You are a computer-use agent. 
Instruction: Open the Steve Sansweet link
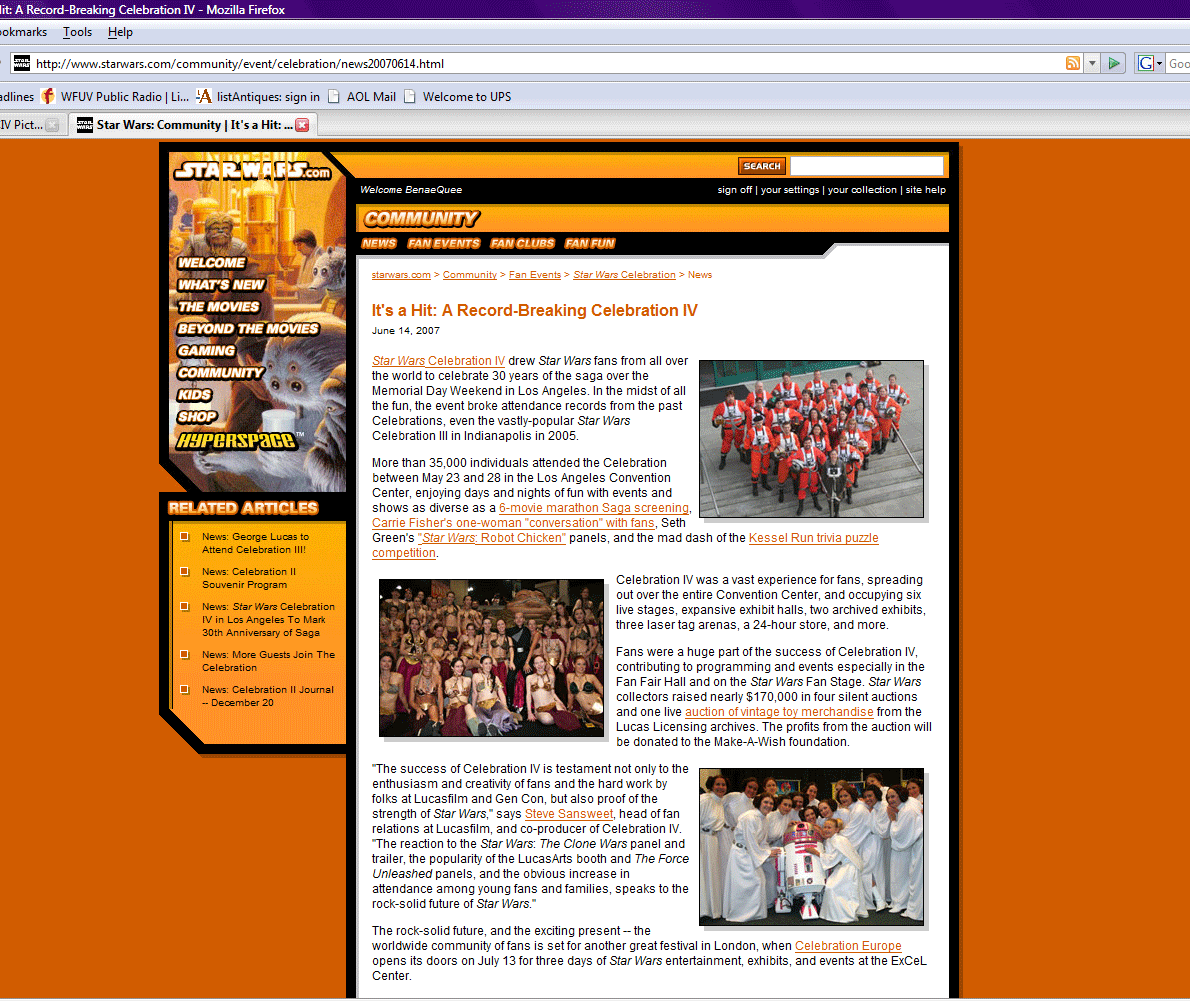[x=568, y=814]
